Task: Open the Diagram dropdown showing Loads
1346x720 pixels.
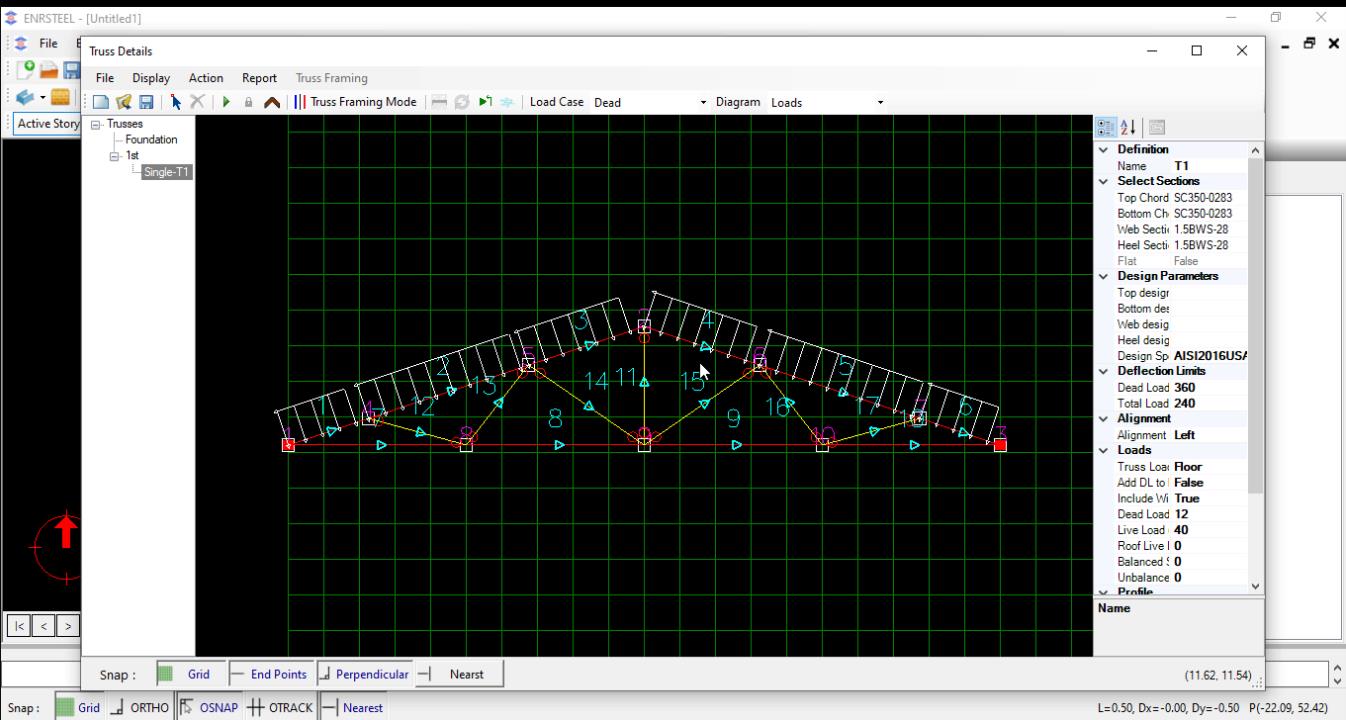Action: (x=827, y=102)
